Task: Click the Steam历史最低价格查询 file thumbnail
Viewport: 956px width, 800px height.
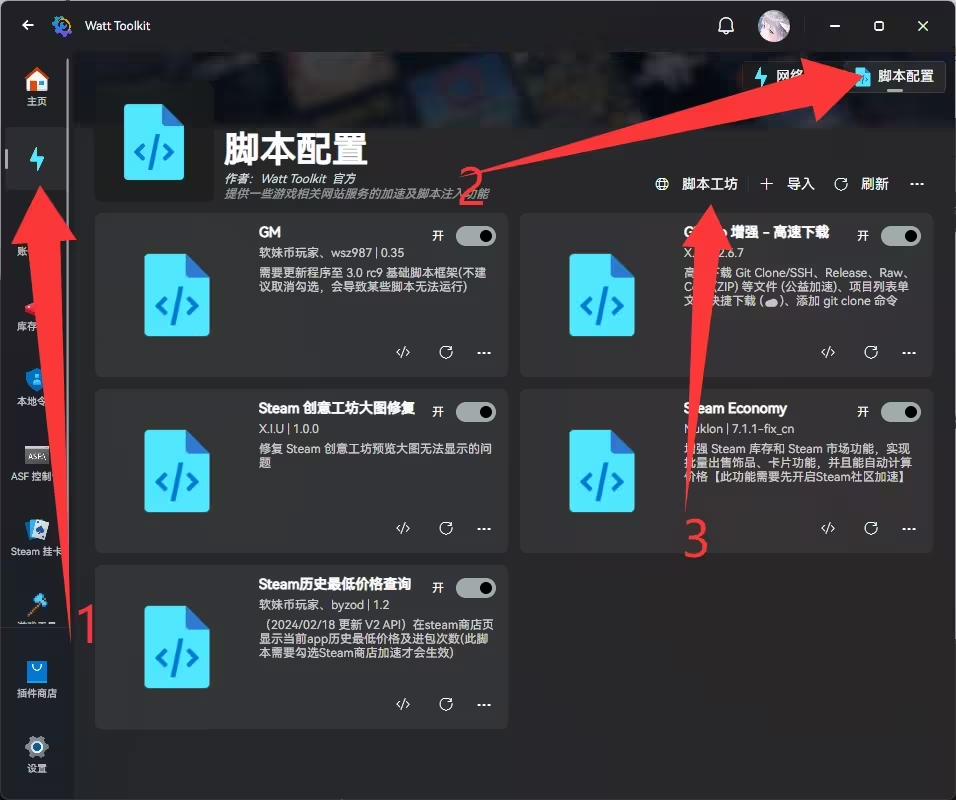Action: [x=177, y=647]
